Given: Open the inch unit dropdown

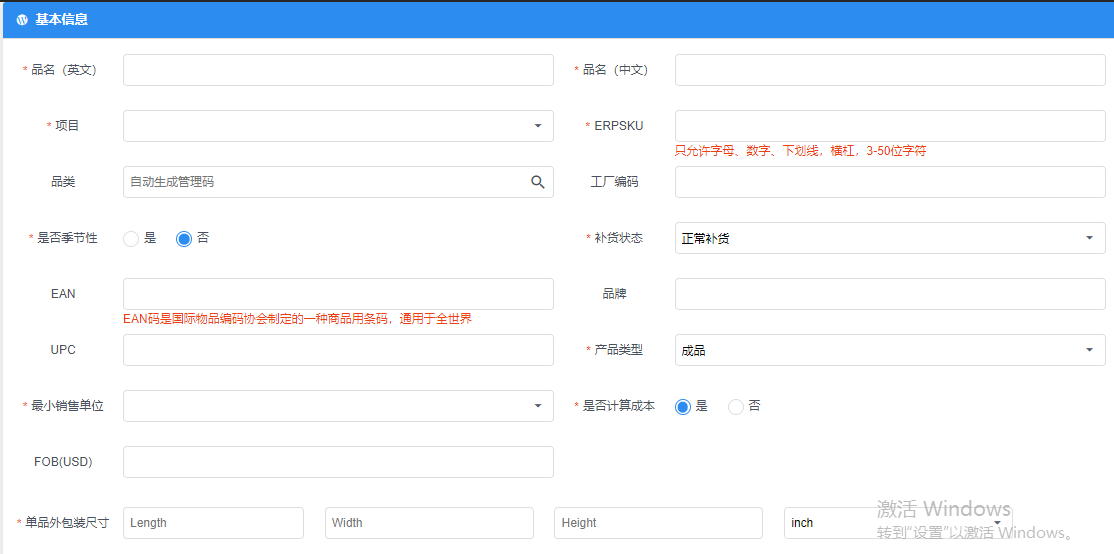Looking at the screenshot, I should coord(898,523).
